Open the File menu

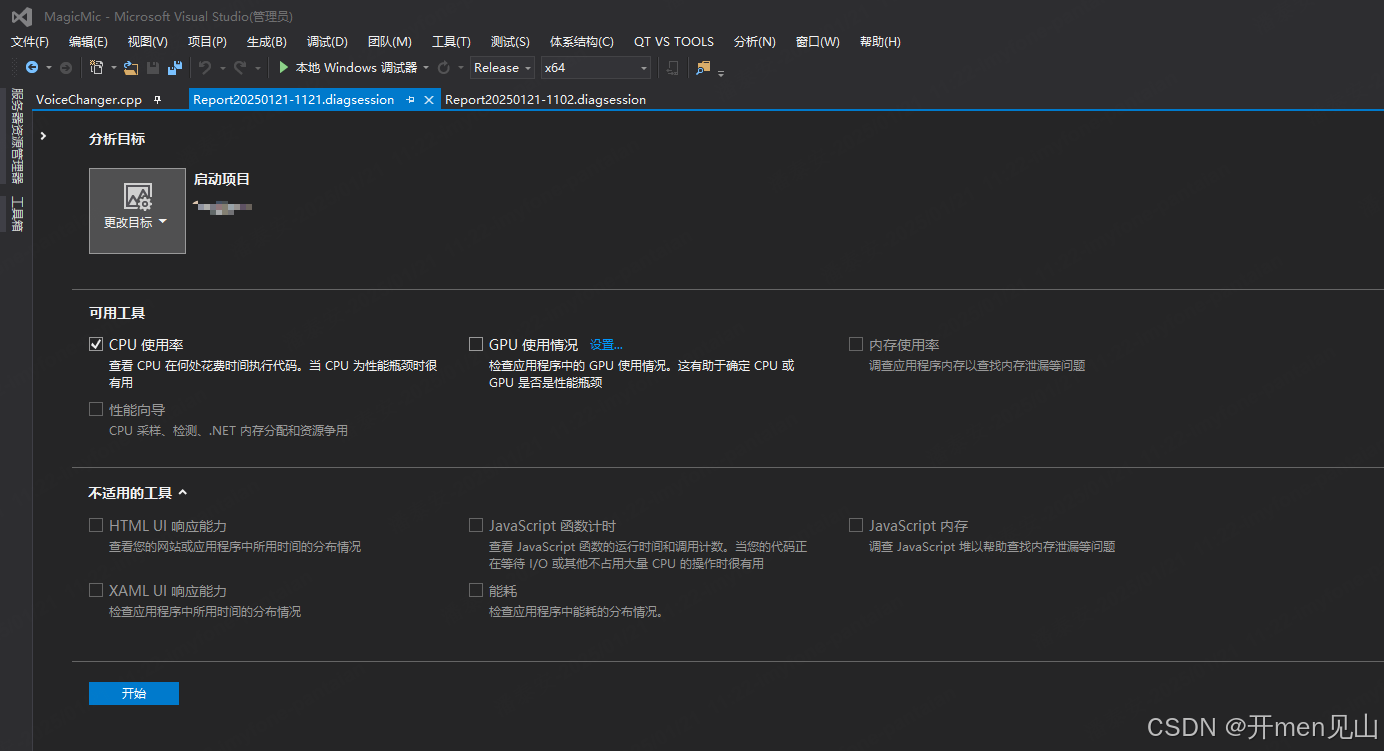[30, 42]
